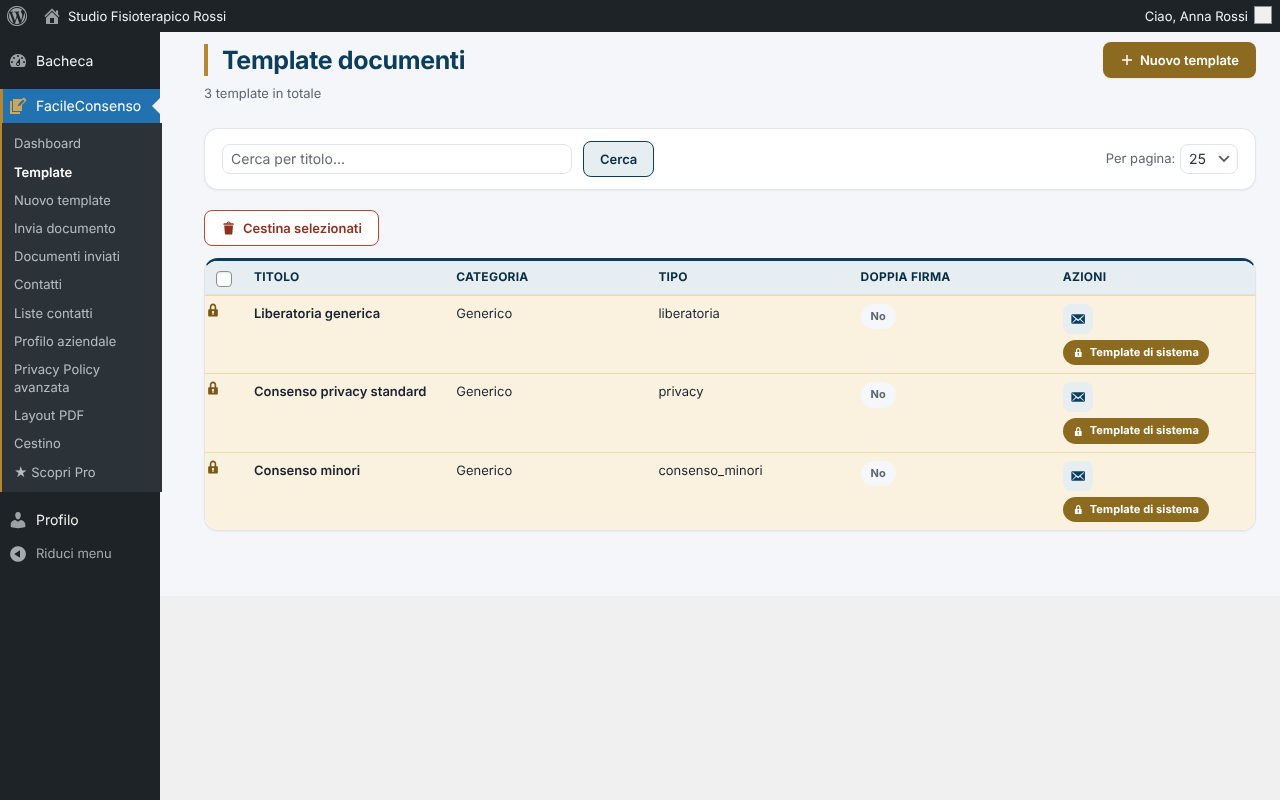Click the lock icon beside Liberatoria generica
Viewport: 1280px width, 800px height.
point(213,310)
